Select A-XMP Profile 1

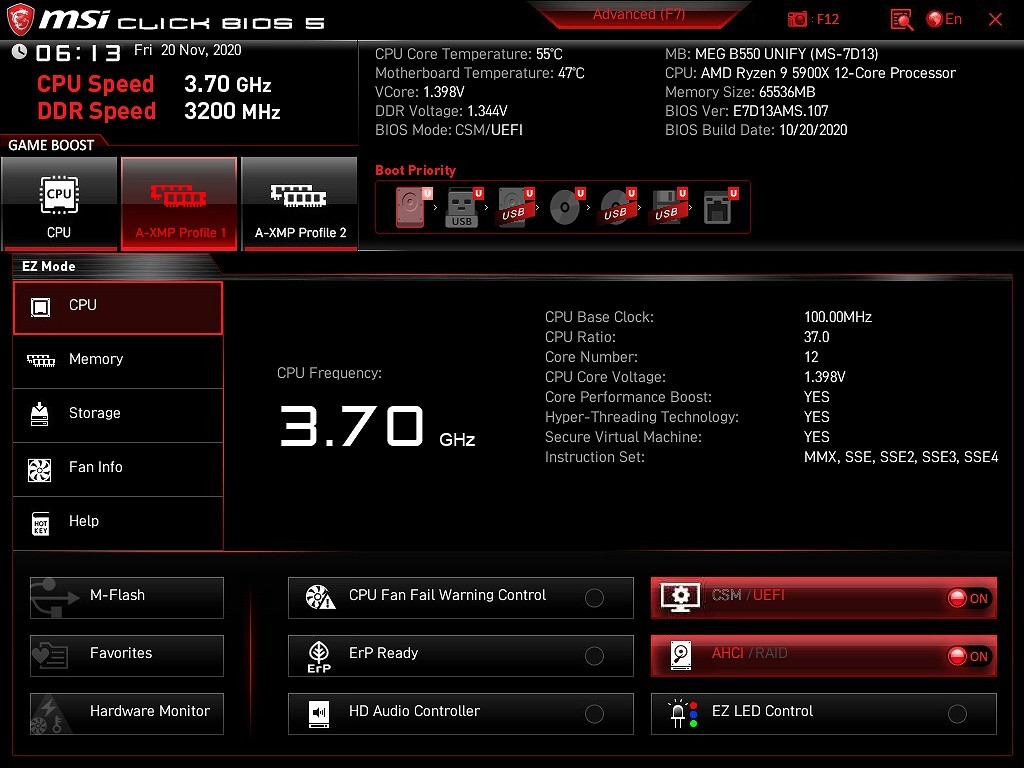(x=179, y=204)
